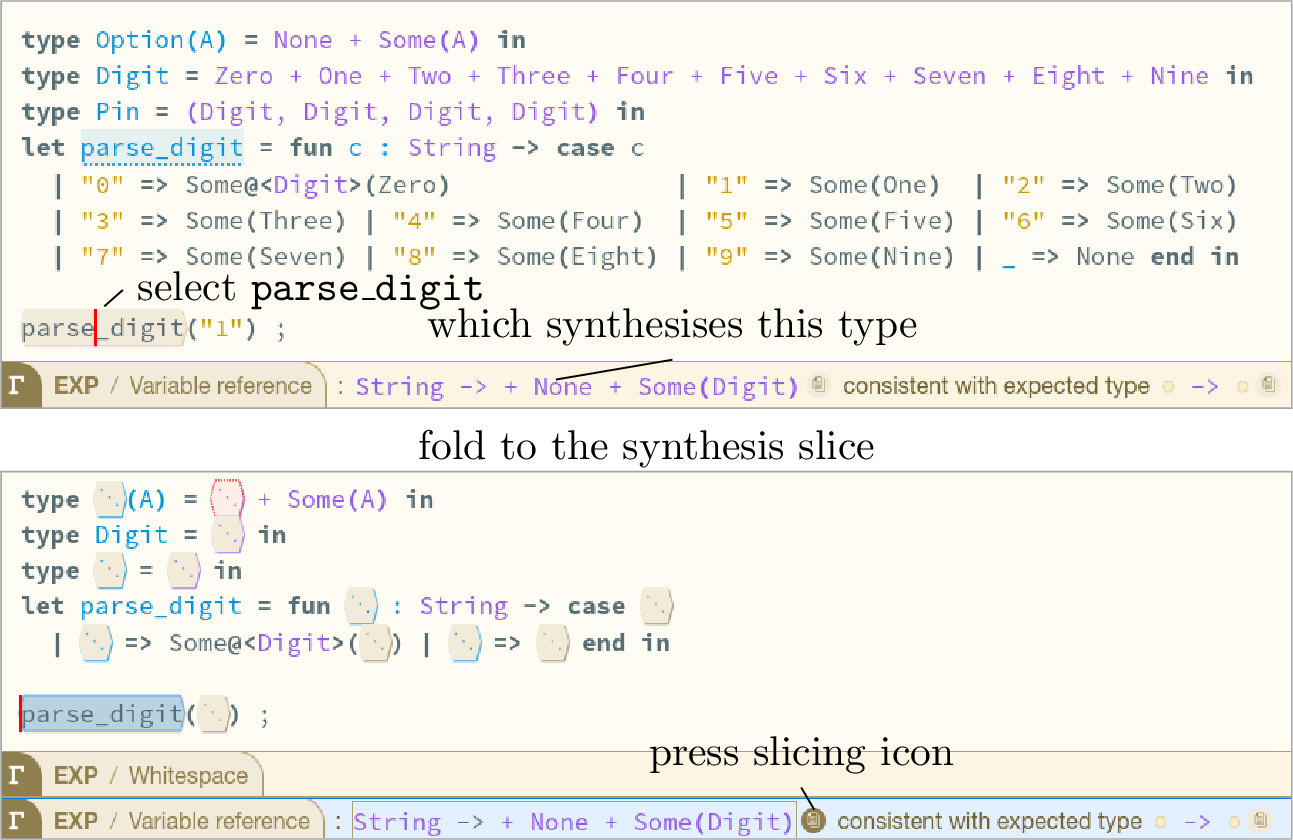
Task: Click 'String' type annotation in upper let binding
Action: pyautogui.click(x=452, y=148)
